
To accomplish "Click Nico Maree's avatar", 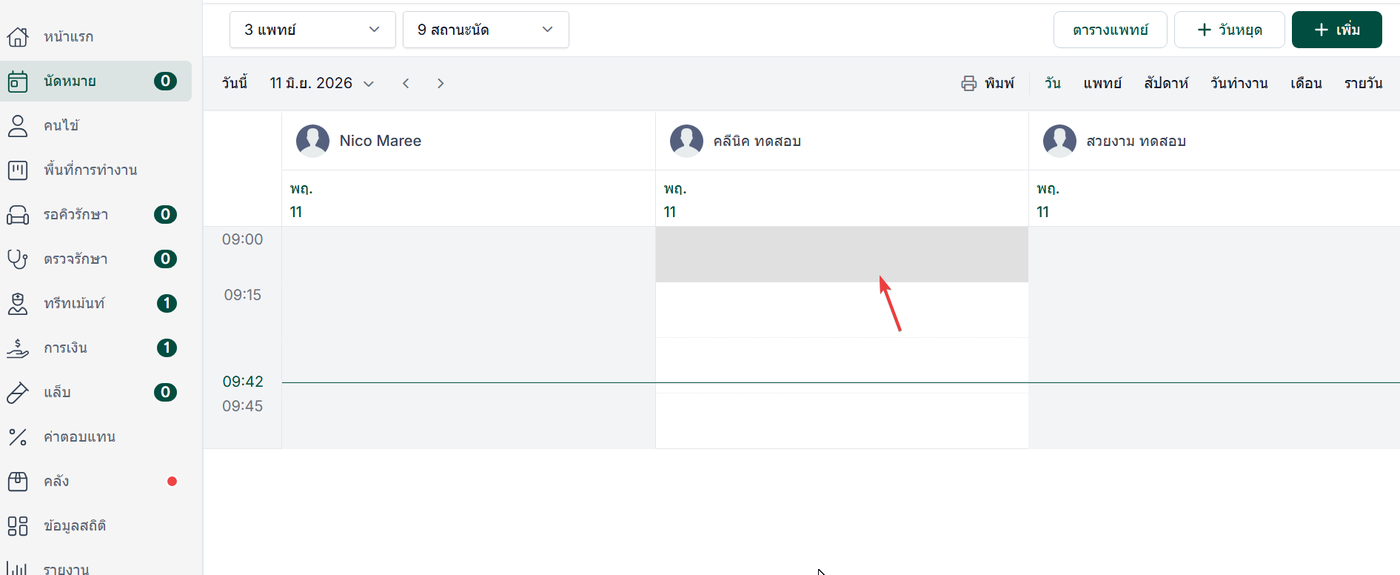I will tap(313, 141).
